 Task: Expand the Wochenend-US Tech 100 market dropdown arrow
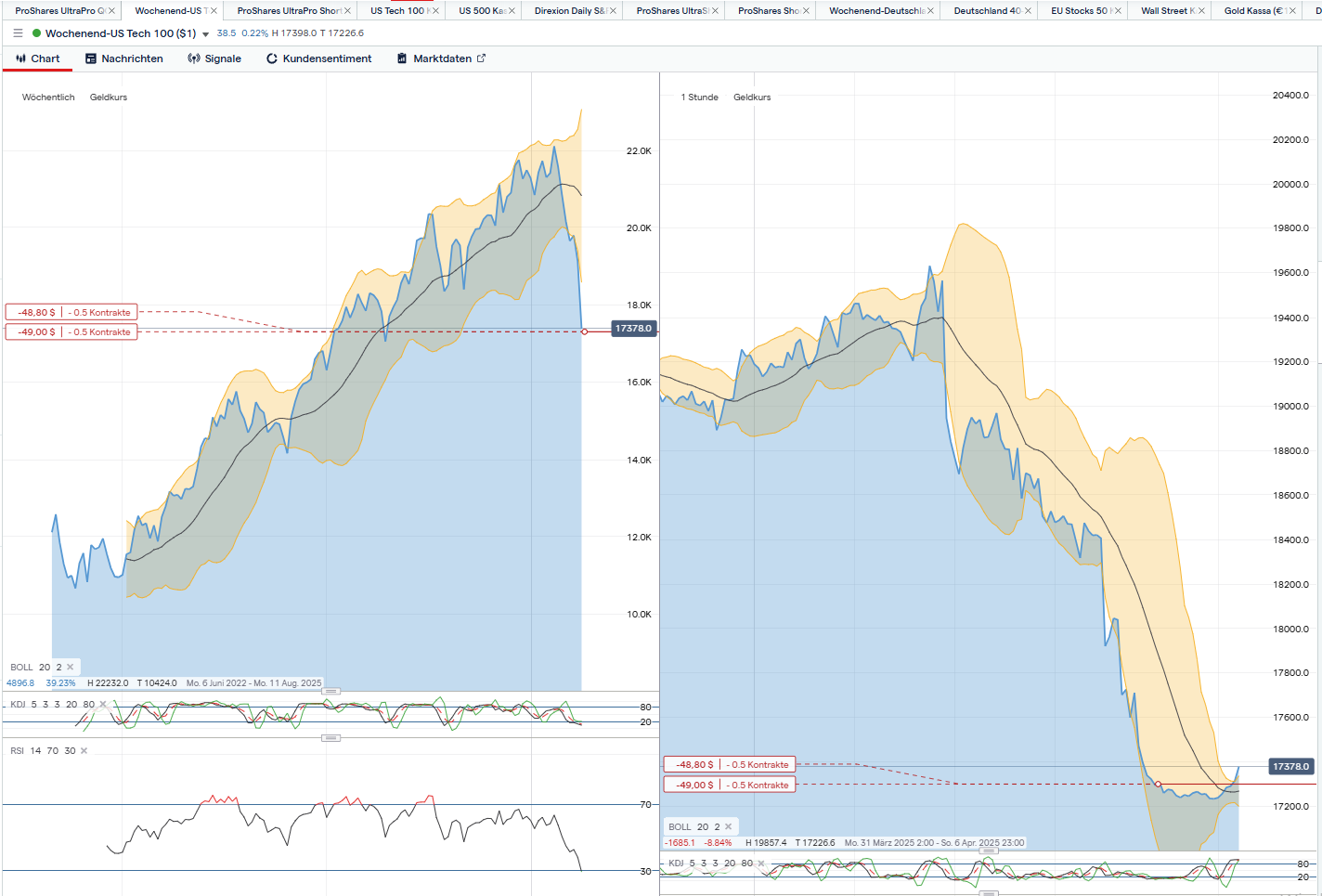205,34
